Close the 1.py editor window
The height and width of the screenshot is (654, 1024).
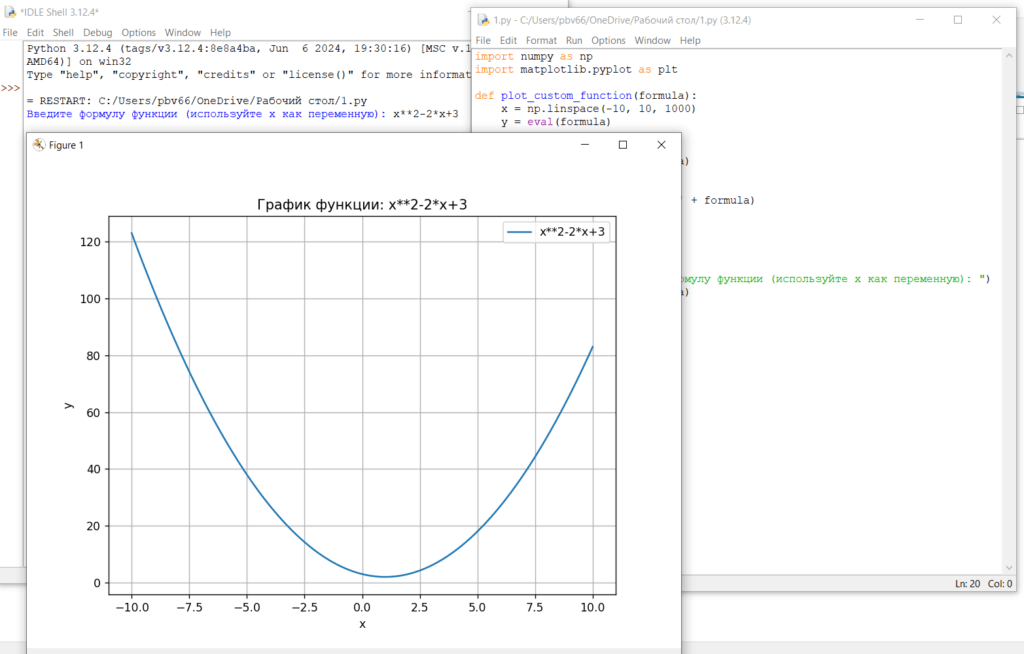click(x=997, y=20)
